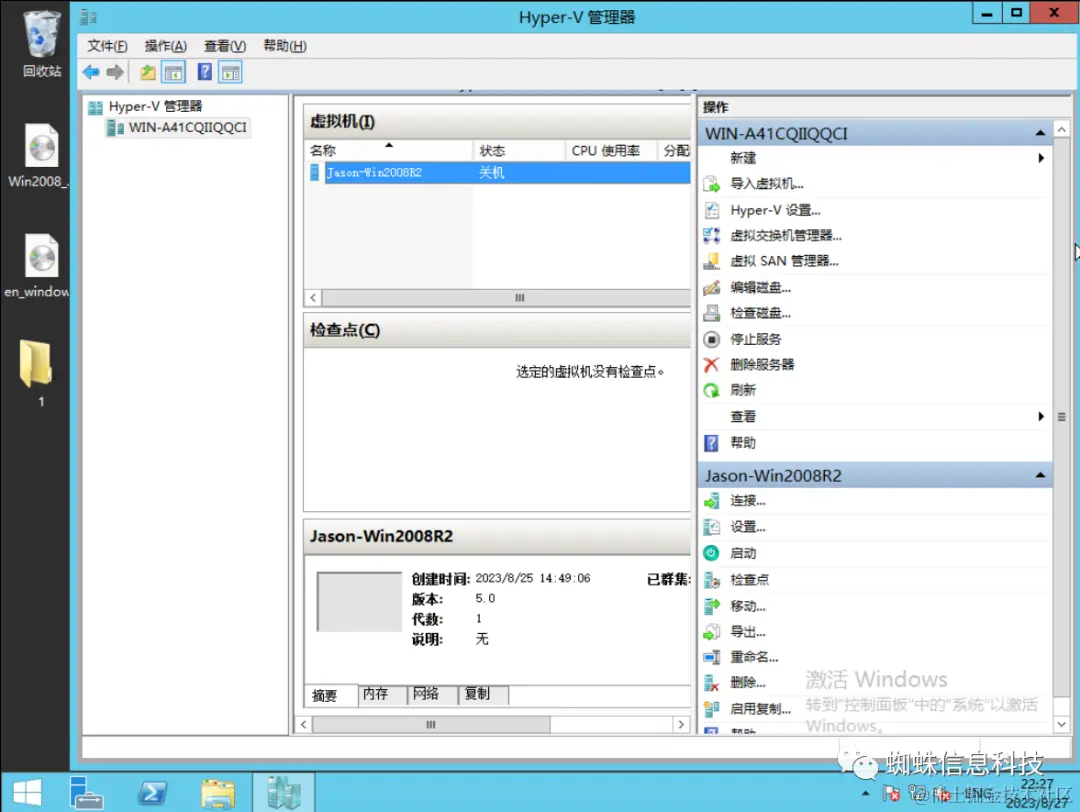Expand the 新建 submenu arrow
Screen dimensions: 1080x812
1041,158
